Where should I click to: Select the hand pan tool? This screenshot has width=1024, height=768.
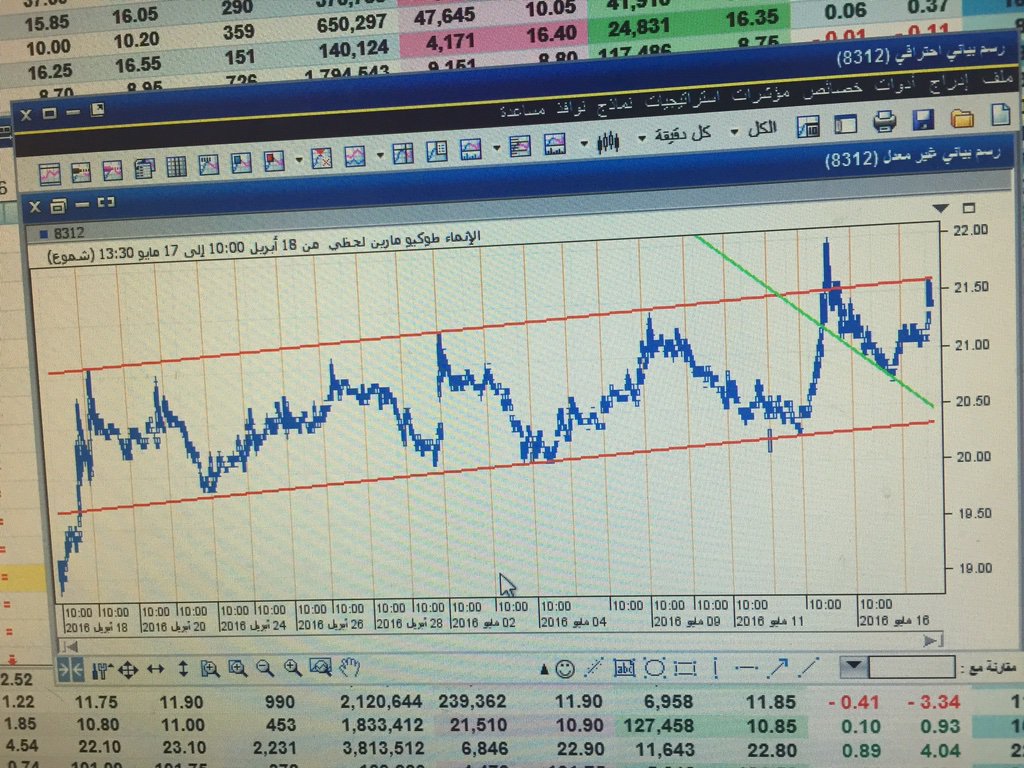(x=349, y=666)
